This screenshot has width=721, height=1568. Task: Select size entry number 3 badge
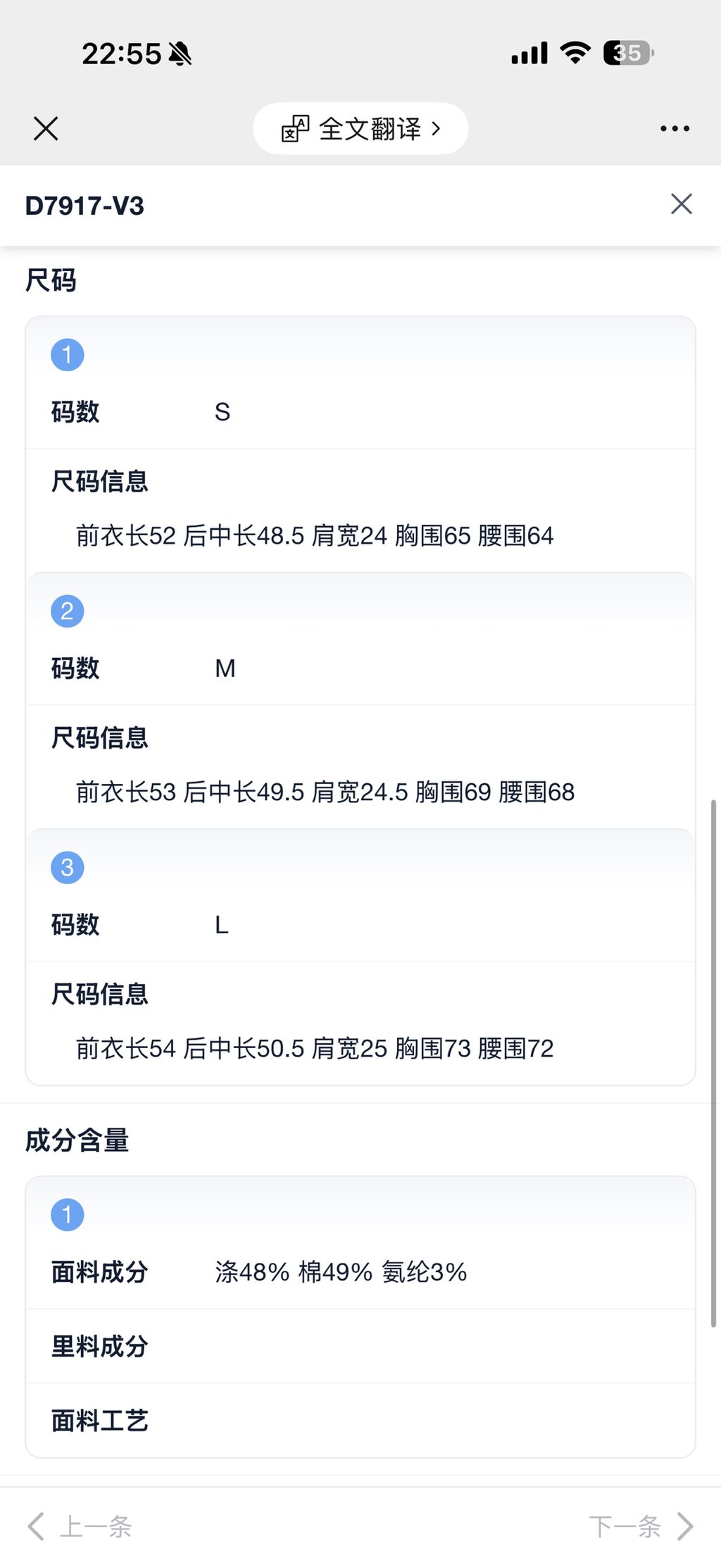[68, 867]
